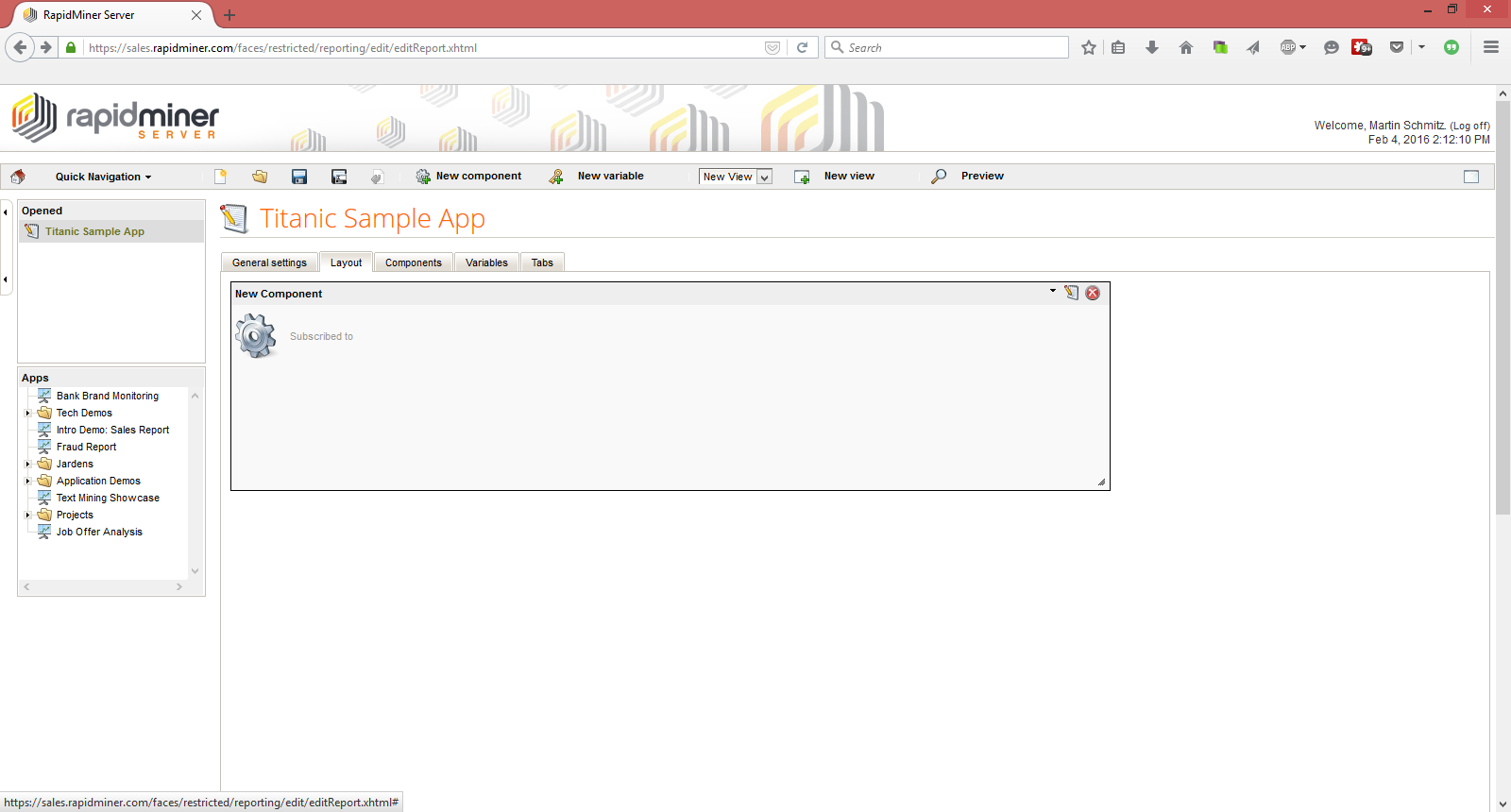Click the New variable icon
This screenshot has width=1511, height=812.
tap(556, 177)
